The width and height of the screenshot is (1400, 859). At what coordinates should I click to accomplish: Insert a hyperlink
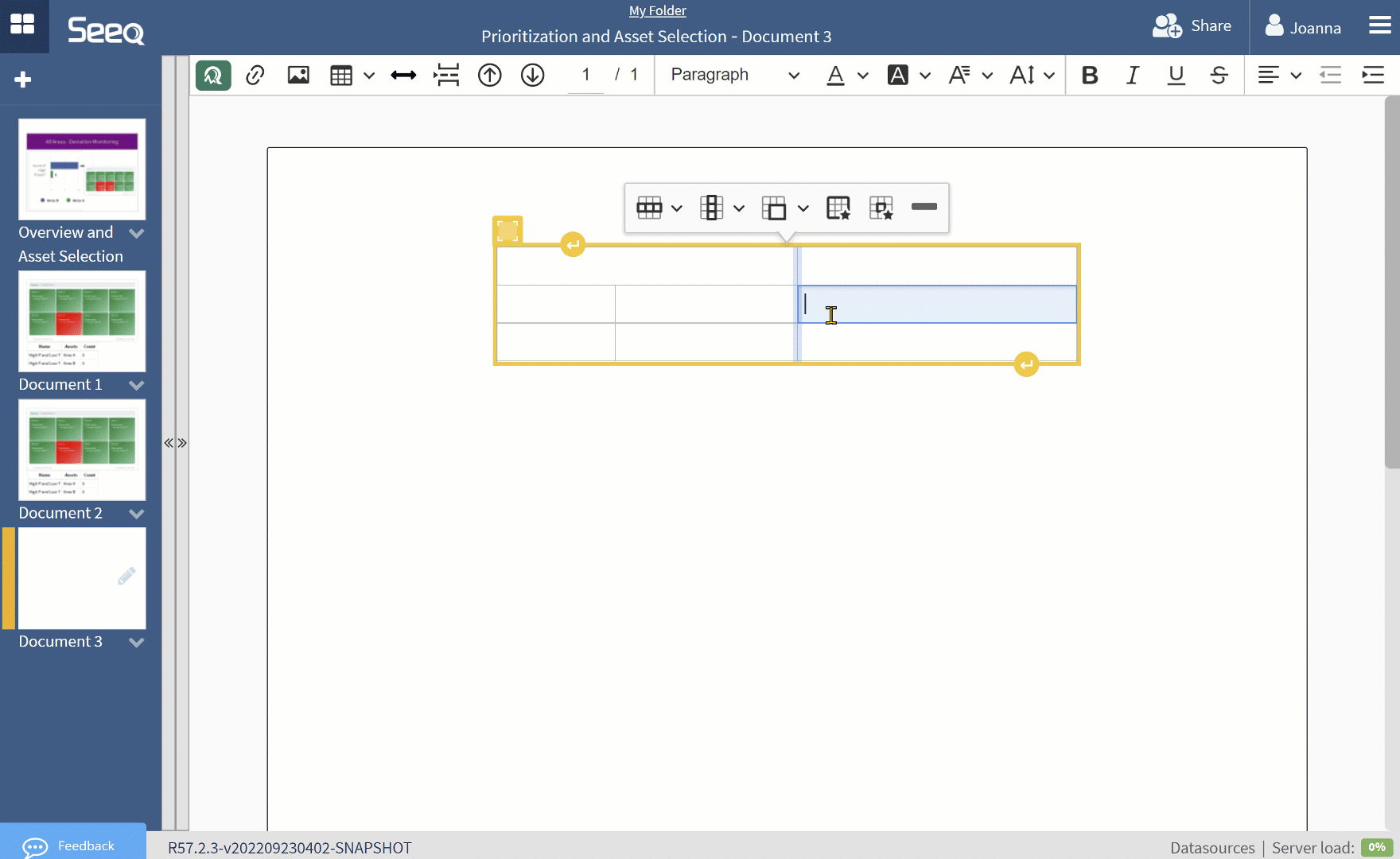pyautogui.click(x=255, y=75)
